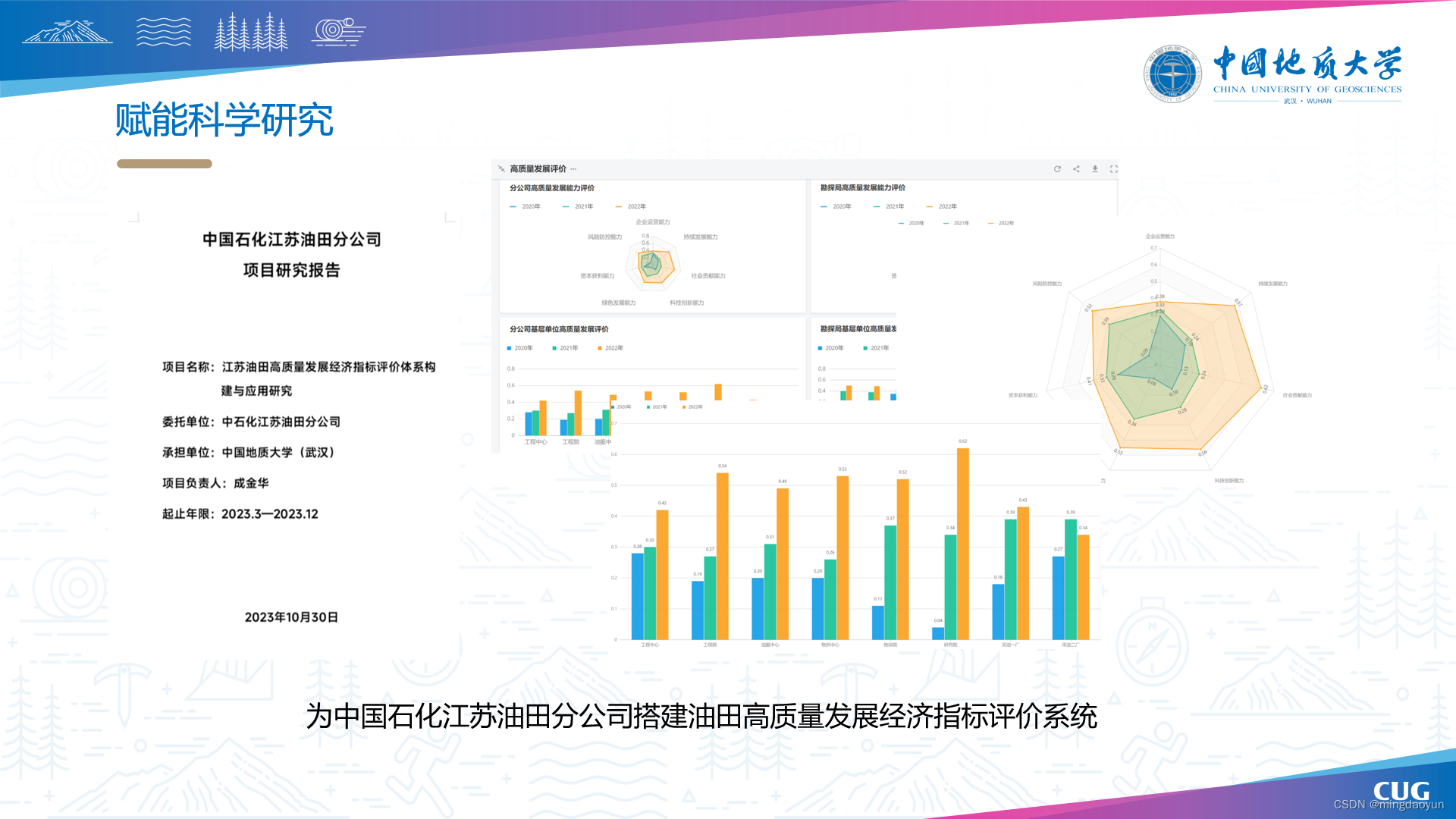Viewport: 1456px width, 819px height.
Task: Click the orange 工程院 bar labeled 0.54
Action: click(x=723, y=556)
